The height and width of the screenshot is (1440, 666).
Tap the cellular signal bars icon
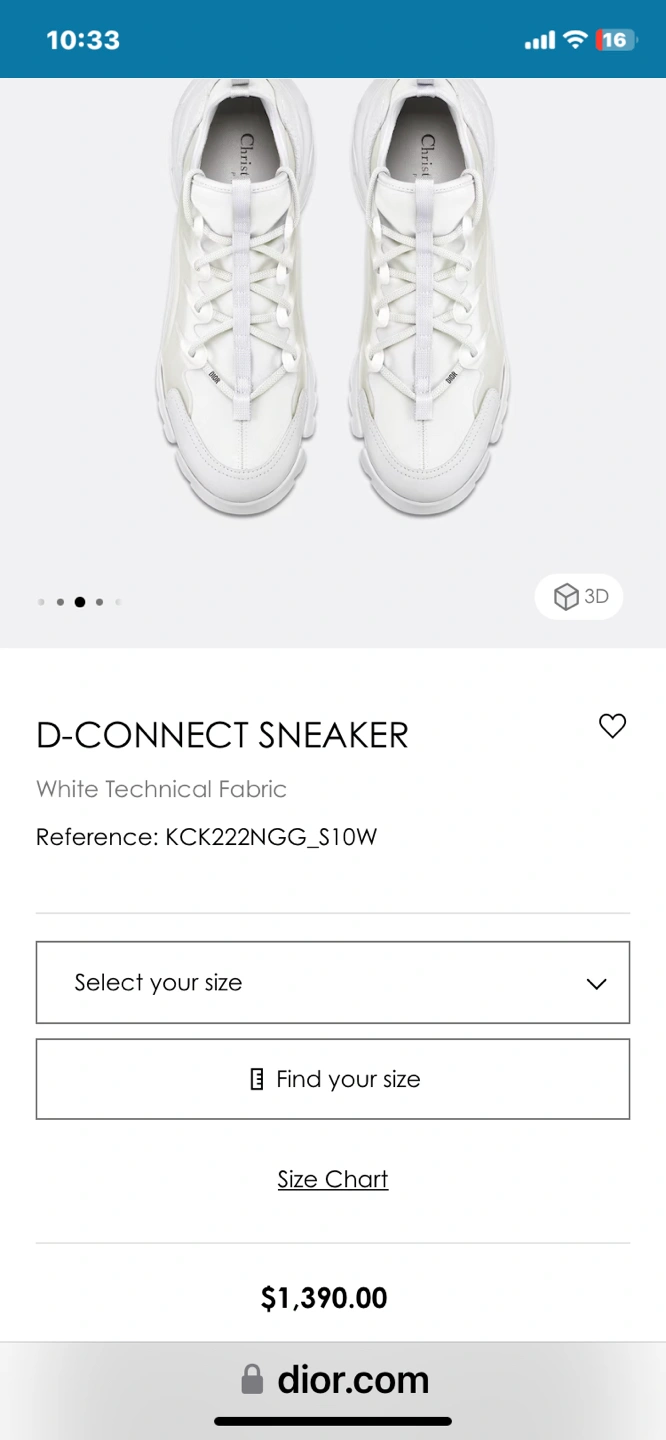click(x=539, y=41)
